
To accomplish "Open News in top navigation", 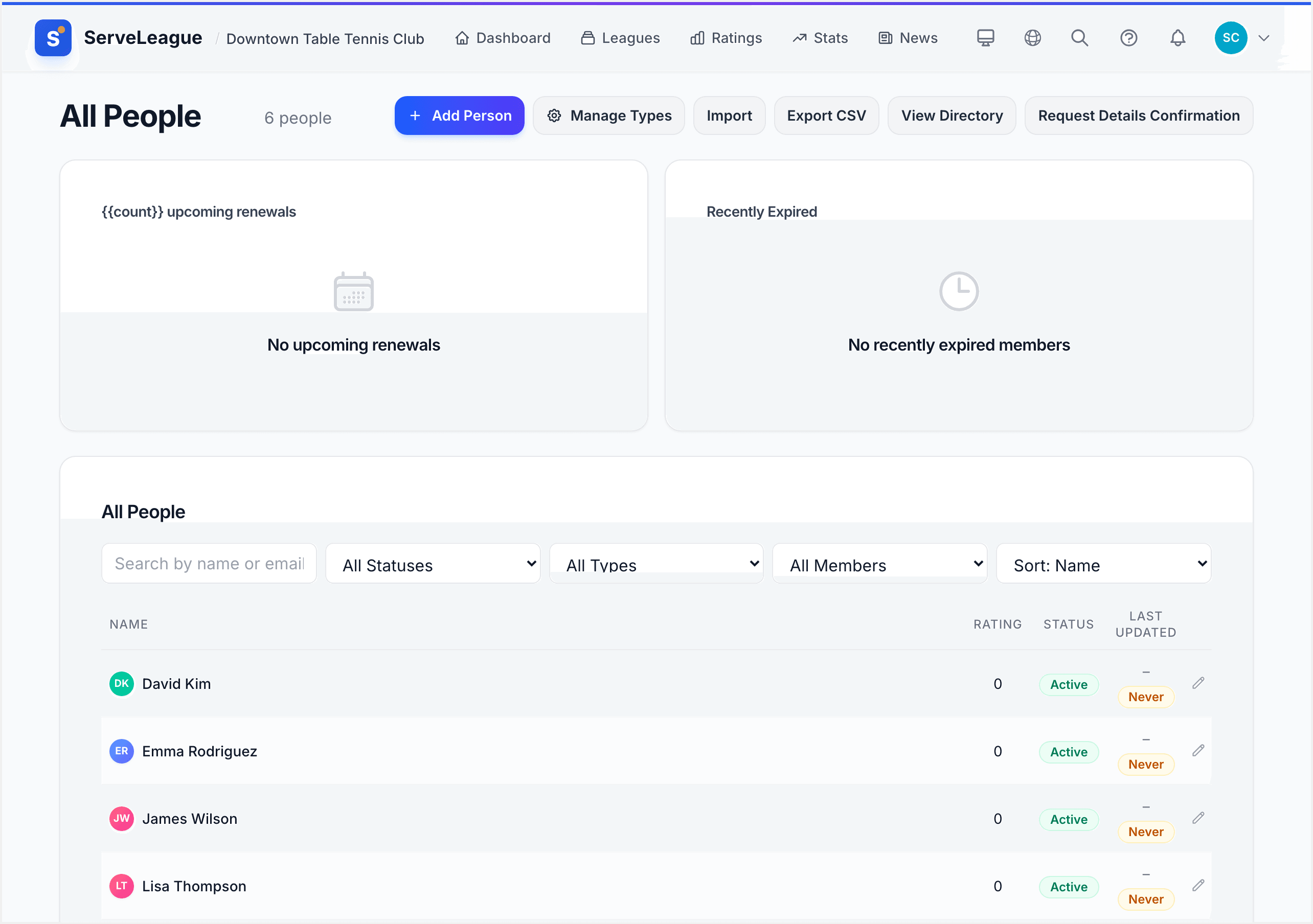I will (x=908, y=38).
